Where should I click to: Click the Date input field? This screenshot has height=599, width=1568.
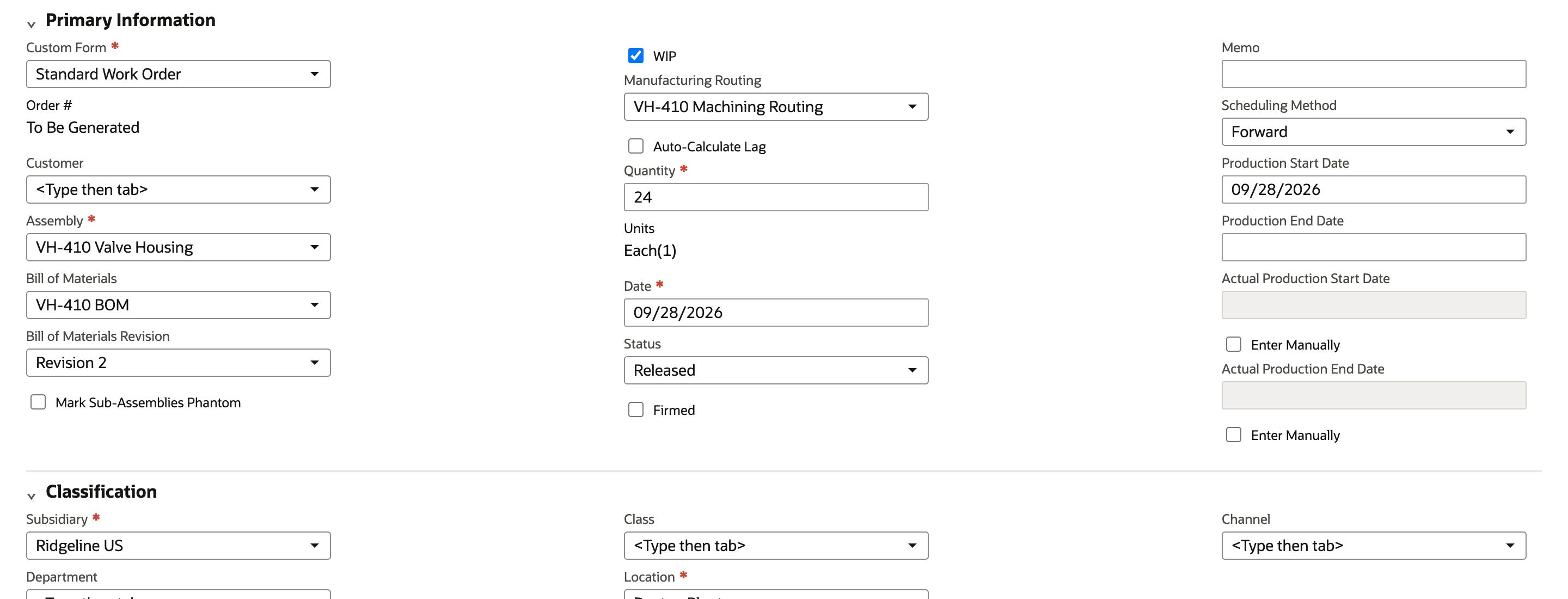point(776,313)
